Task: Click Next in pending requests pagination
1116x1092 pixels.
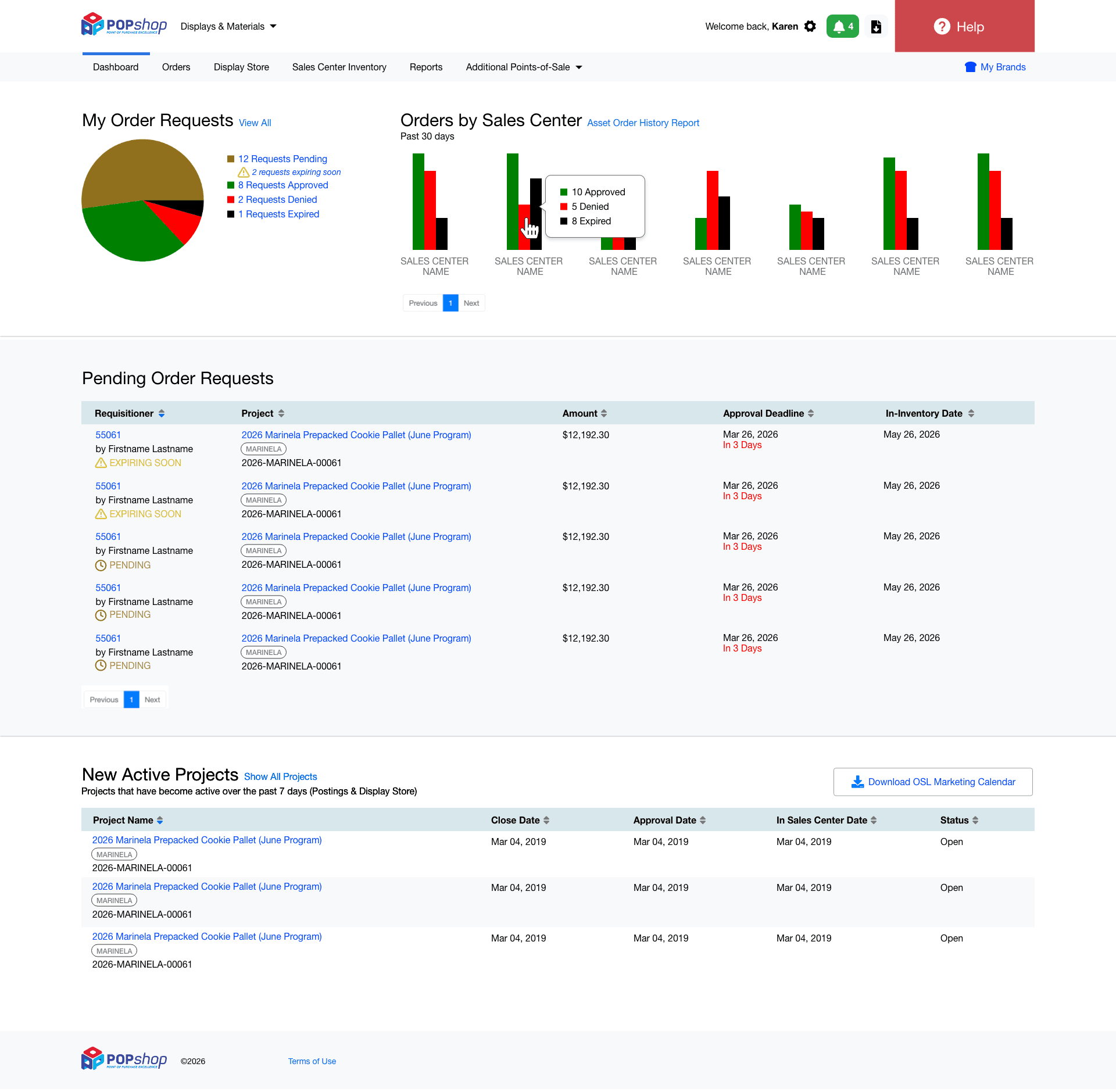Action: 152,699
